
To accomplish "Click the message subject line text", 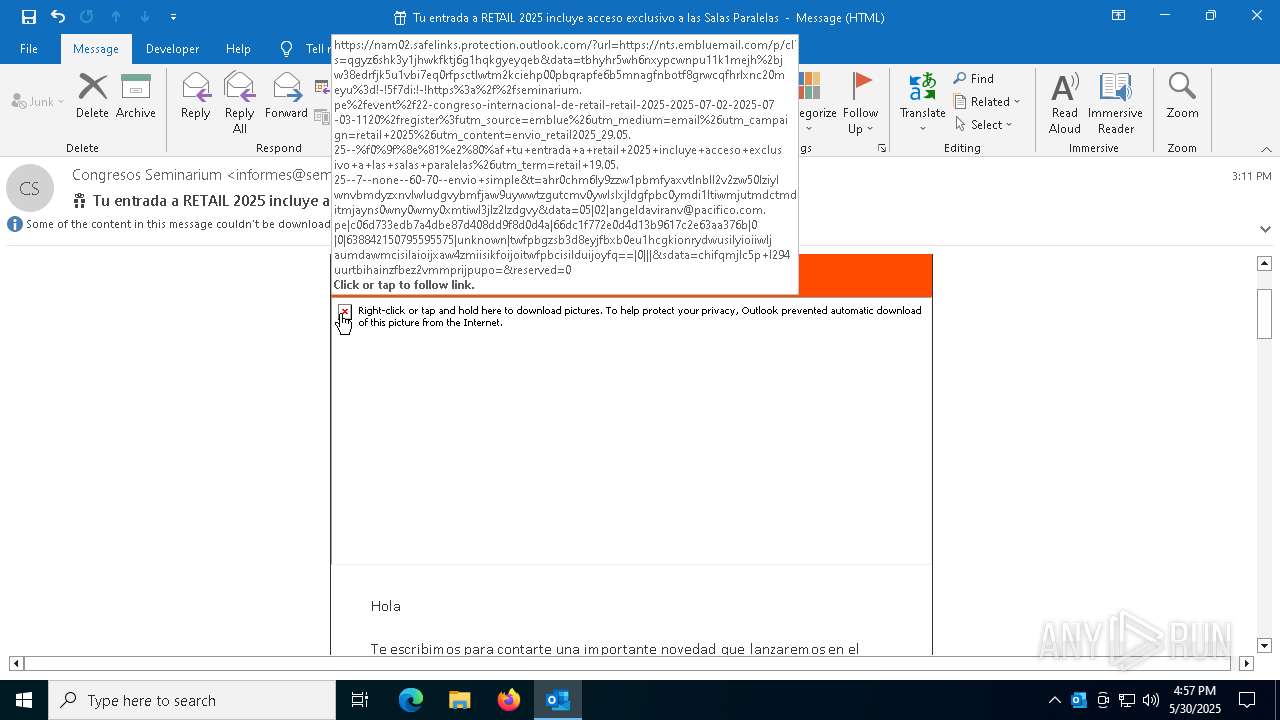I will coord(211,201).
